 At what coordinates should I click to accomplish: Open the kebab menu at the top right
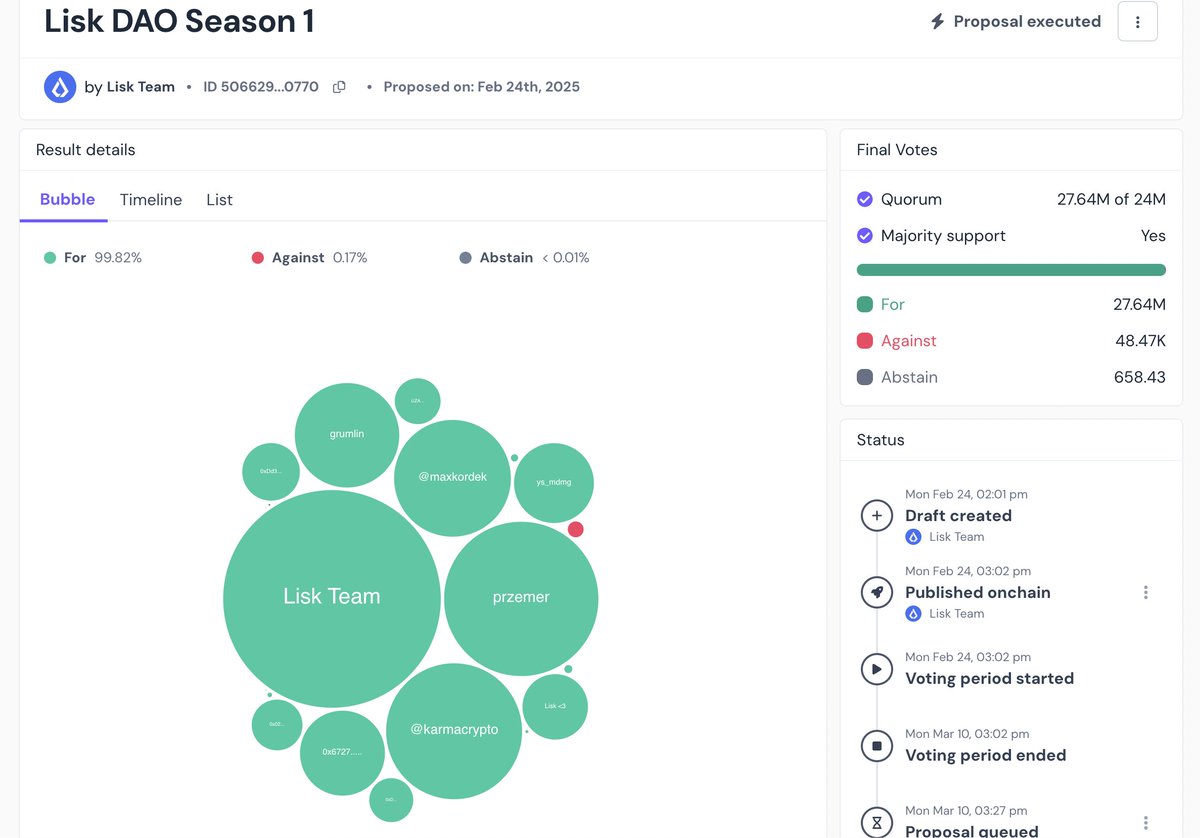click(x=1137, y=21)
